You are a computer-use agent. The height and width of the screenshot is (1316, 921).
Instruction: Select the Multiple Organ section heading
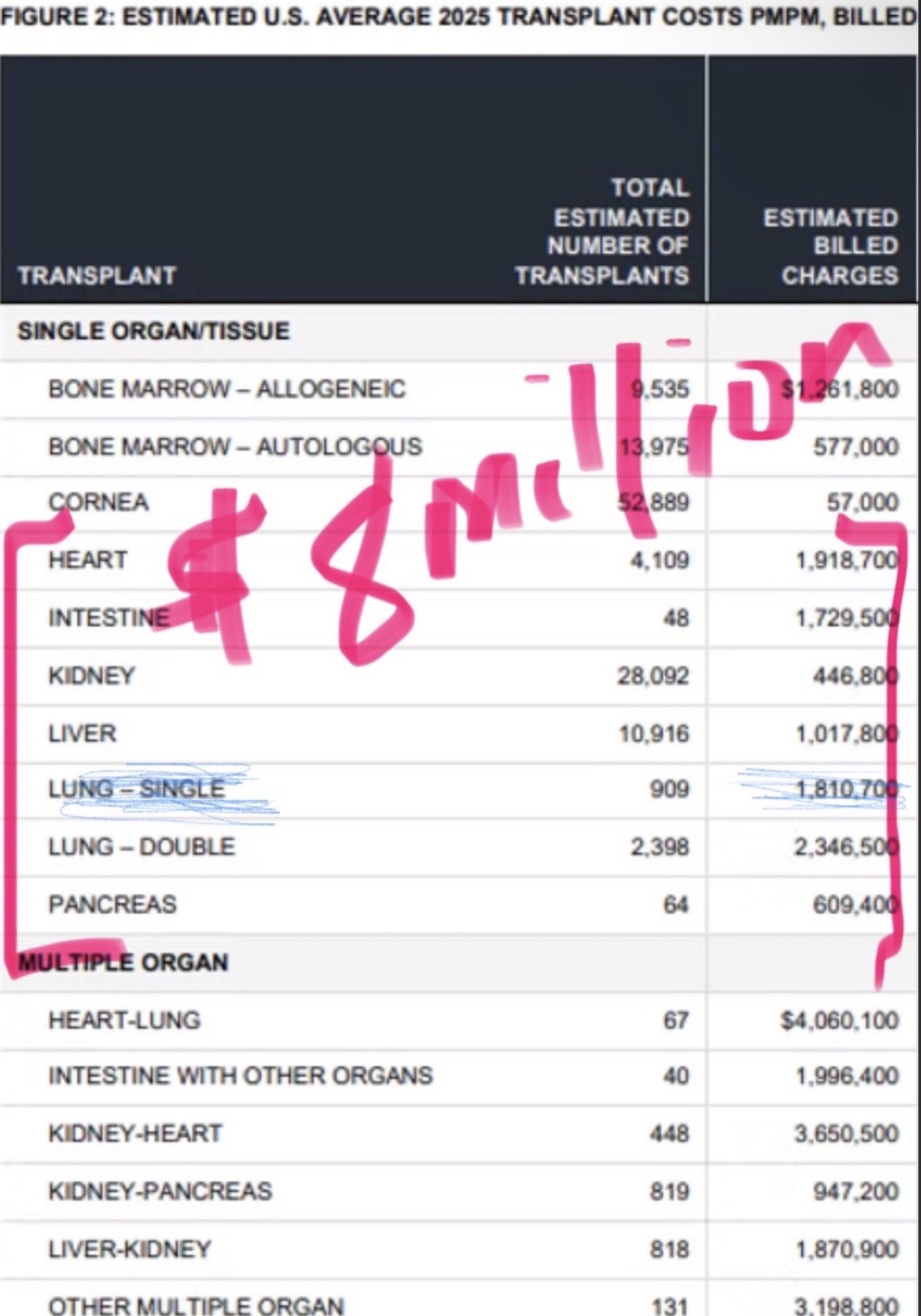[123, 963]
